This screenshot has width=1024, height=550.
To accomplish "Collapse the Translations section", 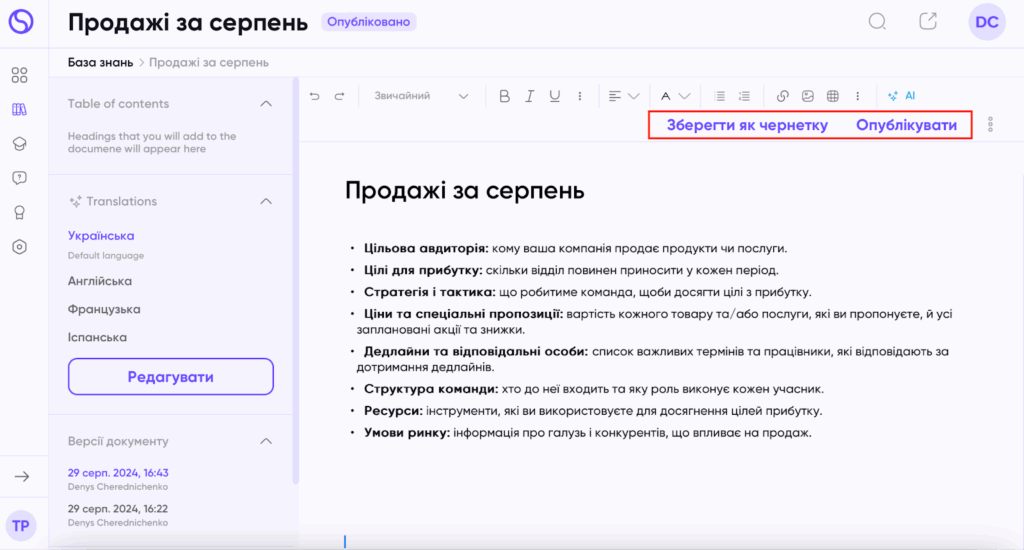I will (x=266, y=201).
